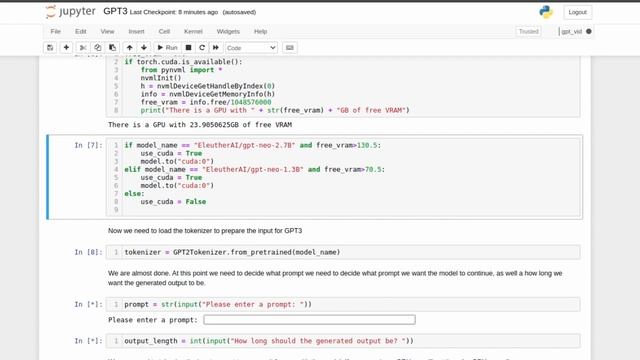Screen dimensions: 640x360
Task: Select the 'We are almost done' markdown paragraph
Action: click(335, 278)
